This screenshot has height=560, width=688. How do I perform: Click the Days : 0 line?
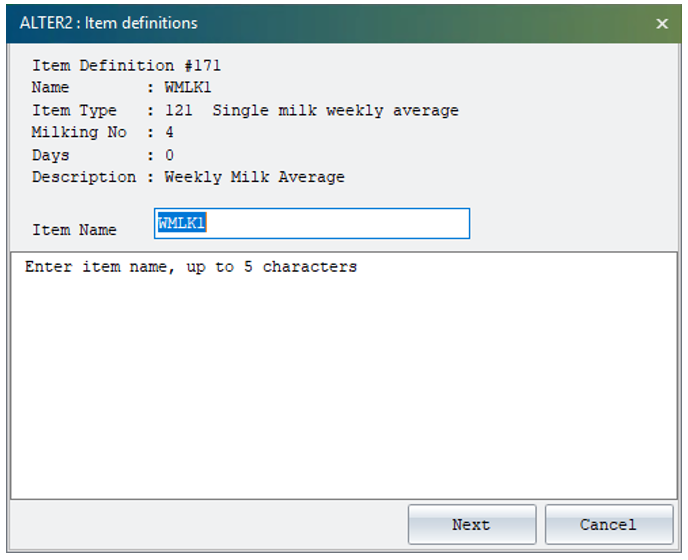pos(103,155)
